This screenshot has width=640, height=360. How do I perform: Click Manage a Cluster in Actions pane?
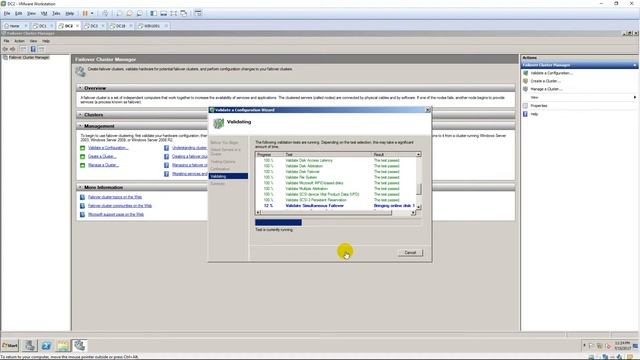[547, 89]
